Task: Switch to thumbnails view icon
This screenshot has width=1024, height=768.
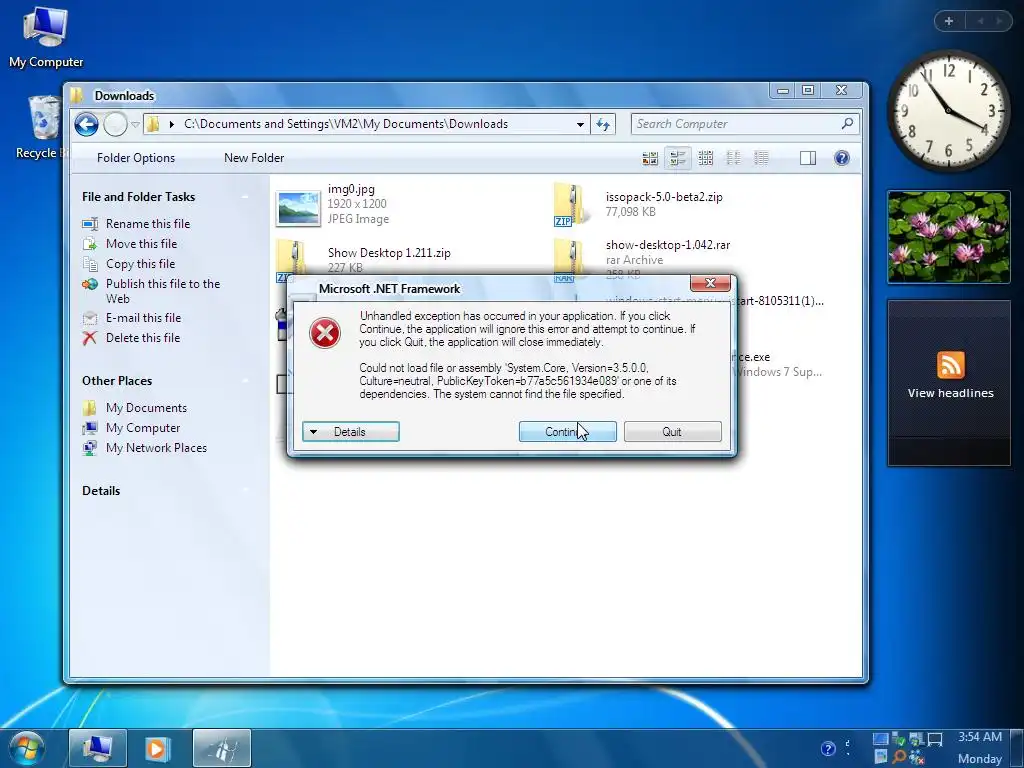Action: coord(650,158)
